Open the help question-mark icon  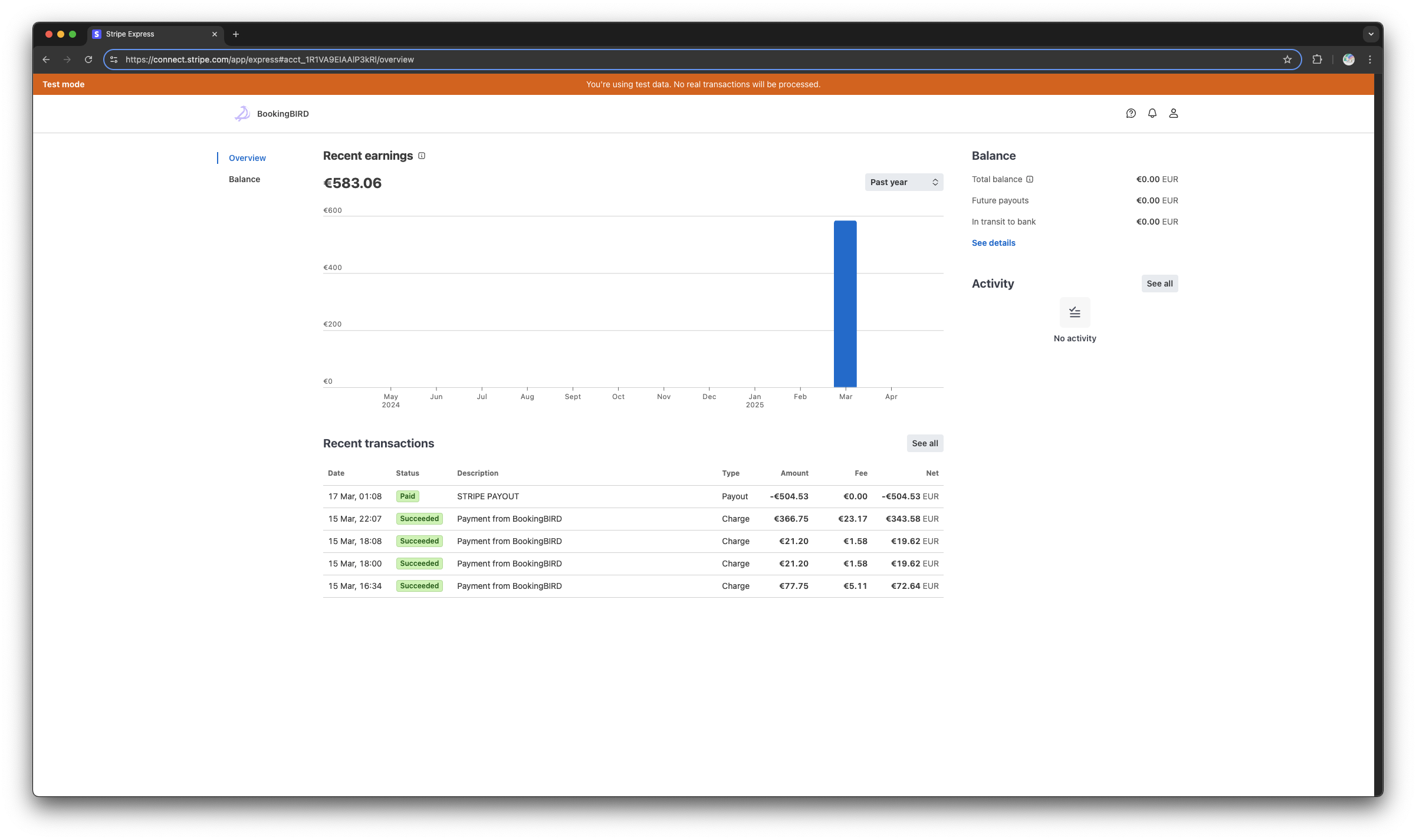point(1131,113)
